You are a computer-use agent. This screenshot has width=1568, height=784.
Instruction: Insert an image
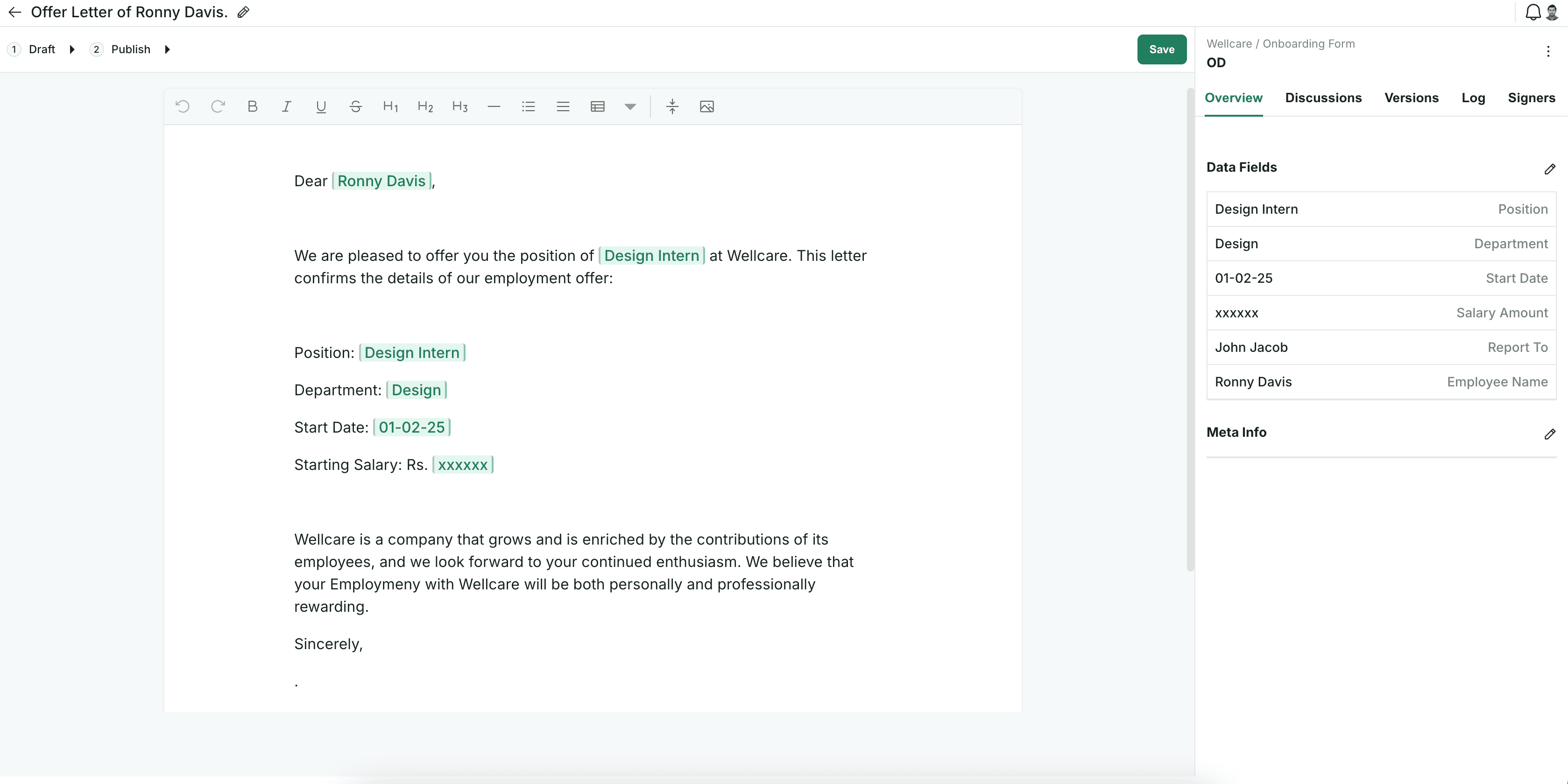(706, 106)
